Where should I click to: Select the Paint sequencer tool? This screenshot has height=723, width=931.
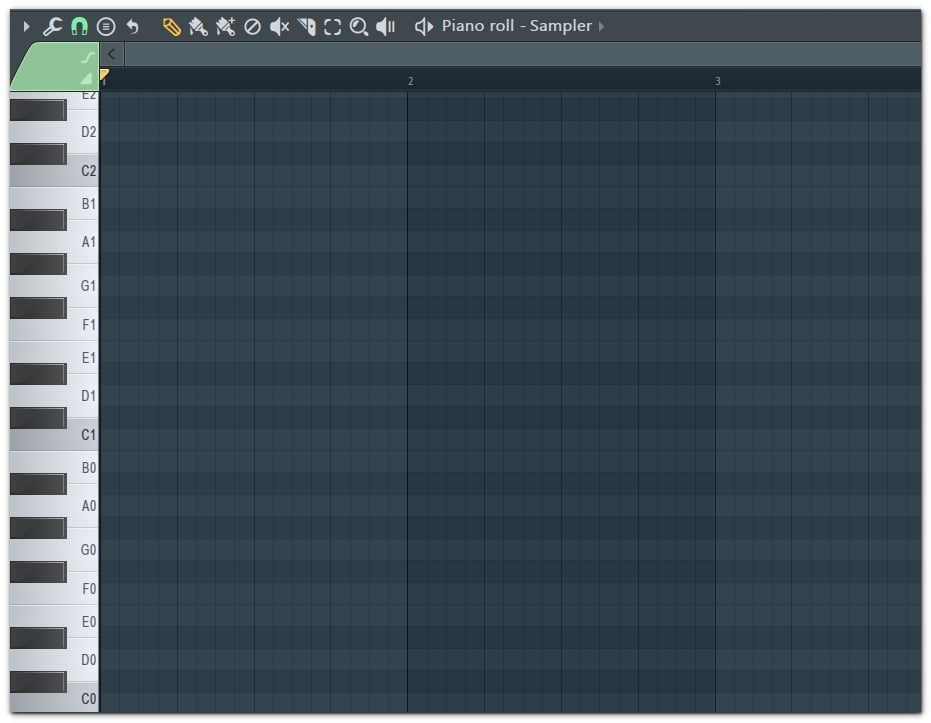[224, 26]
